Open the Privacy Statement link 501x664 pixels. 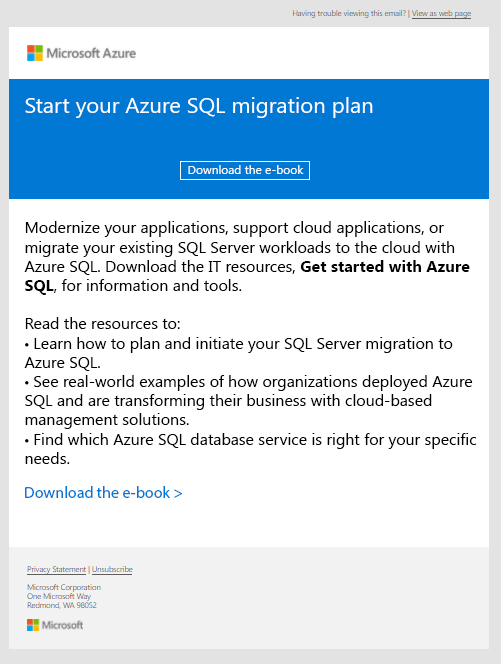[56, 570]
